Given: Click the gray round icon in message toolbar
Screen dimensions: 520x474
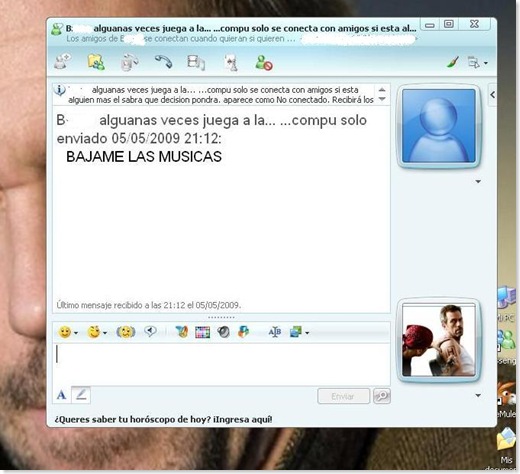Looking at the screenshot, I should [223, 332].
